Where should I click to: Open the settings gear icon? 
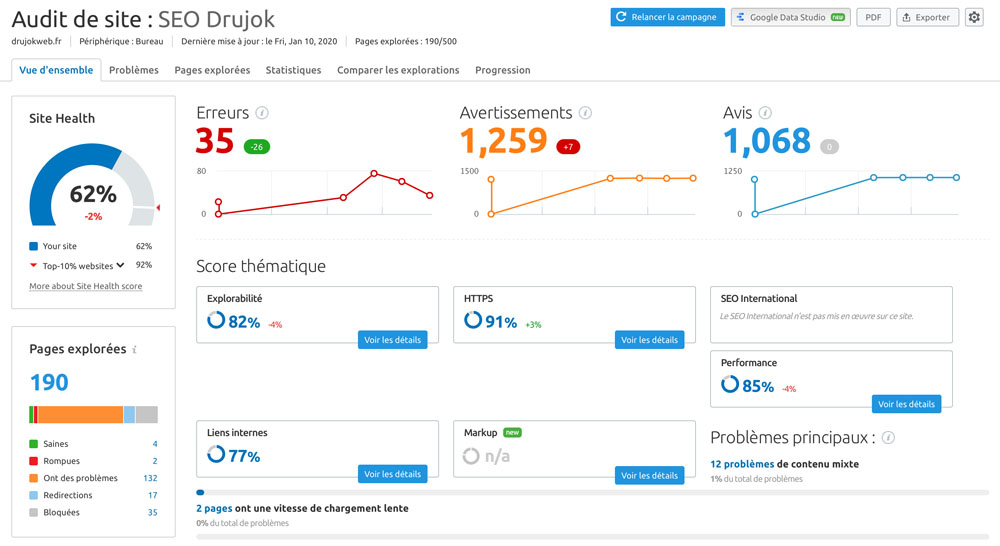(x=974, y=17)
